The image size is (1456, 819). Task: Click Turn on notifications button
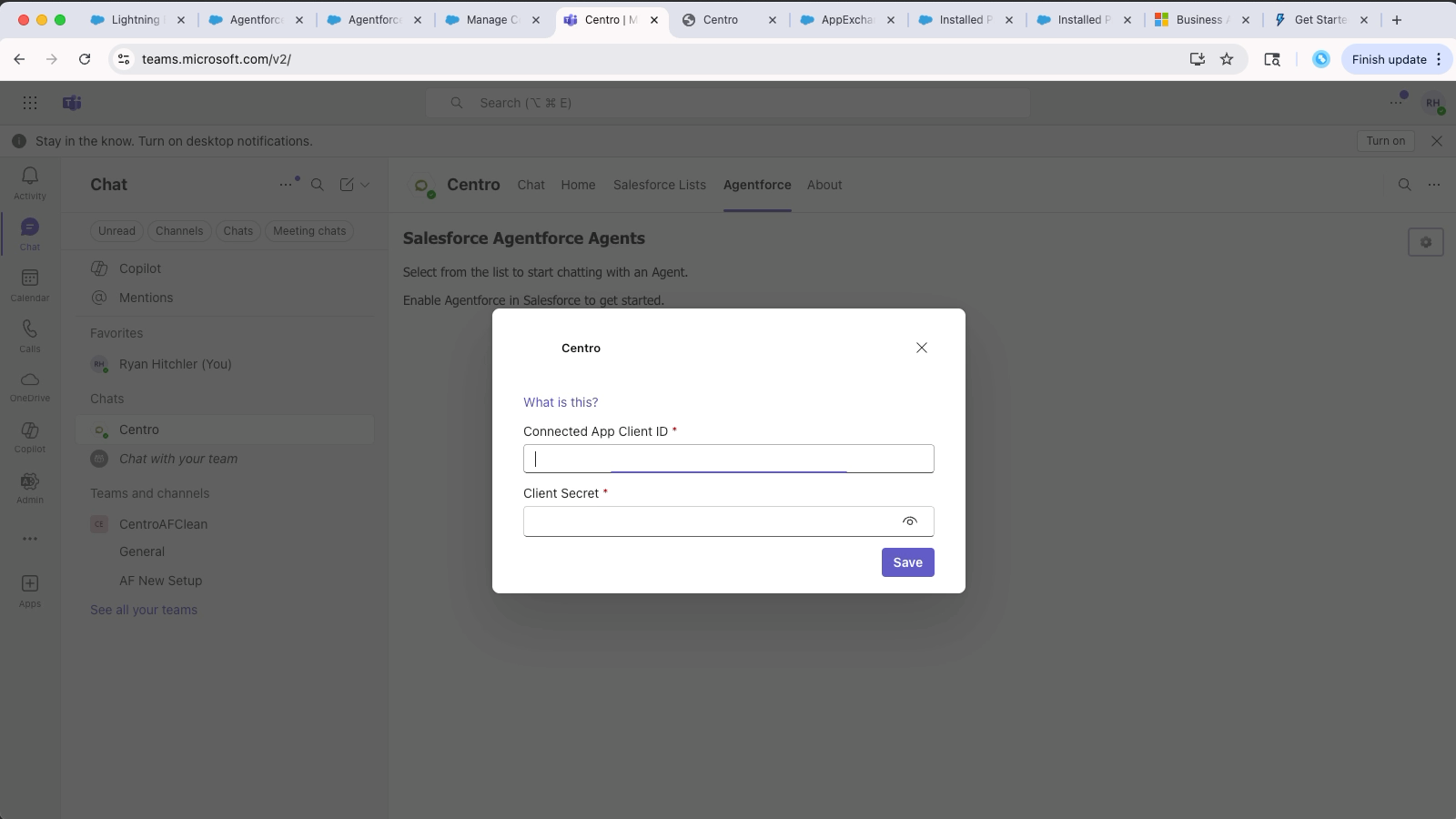tap(1386, 141)
